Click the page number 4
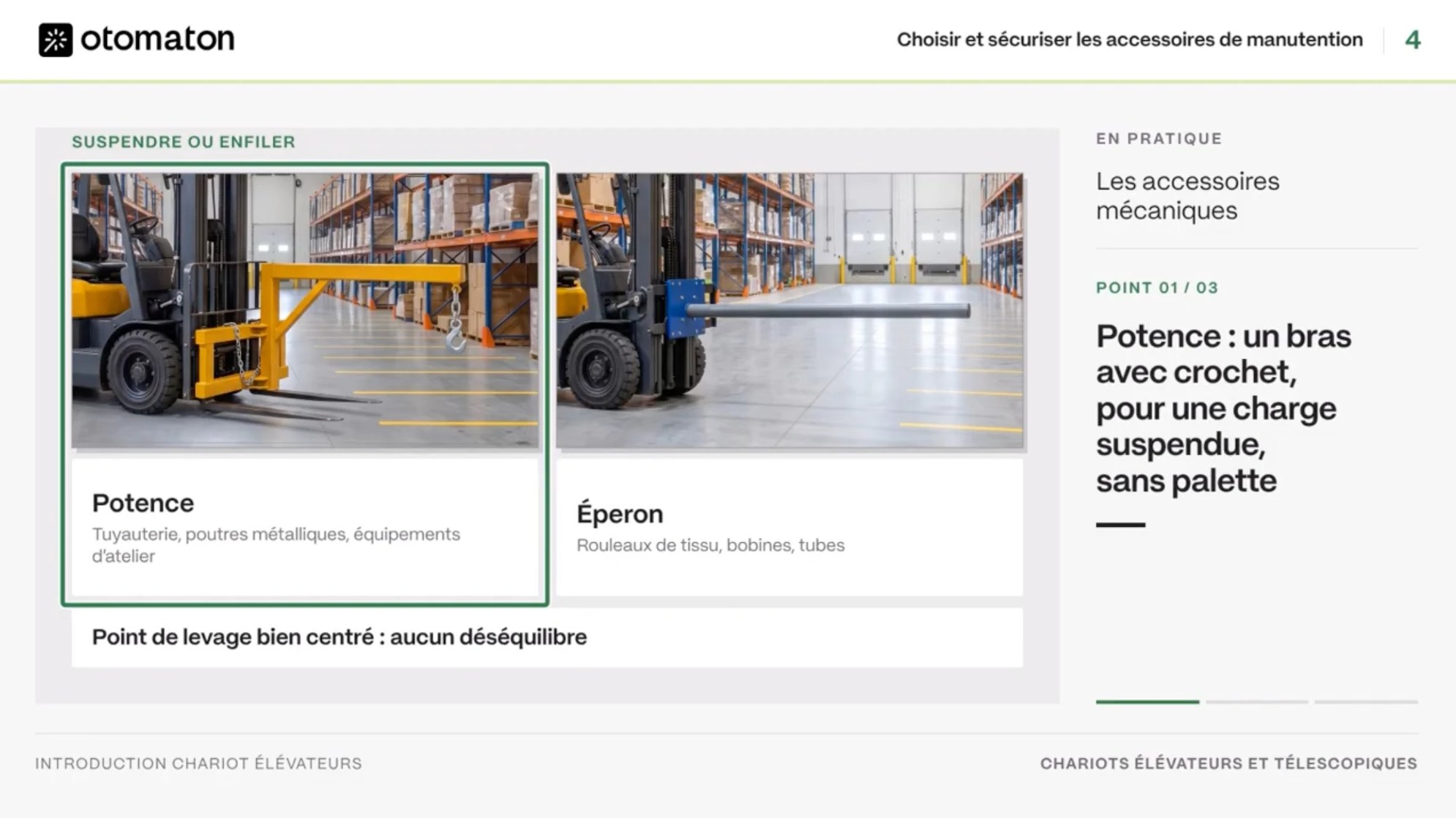The height and width of the screenshot is (818, 1456). tap(1413, 40)
